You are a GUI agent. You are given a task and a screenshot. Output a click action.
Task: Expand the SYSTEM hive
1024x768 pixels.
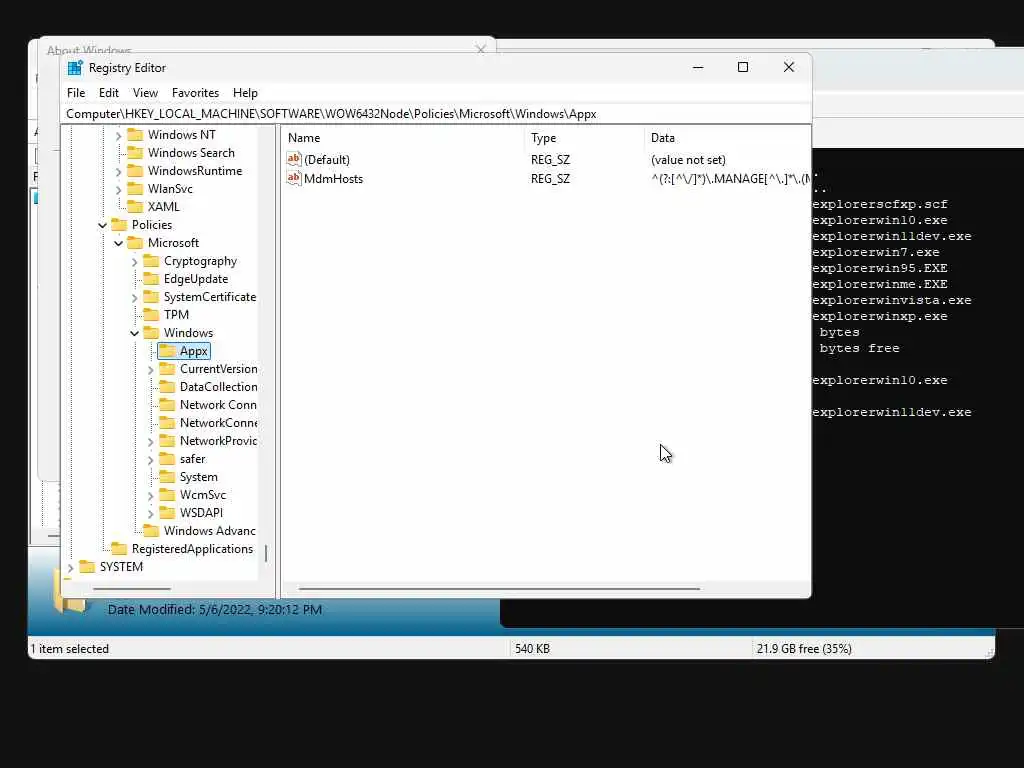(71, 568)
